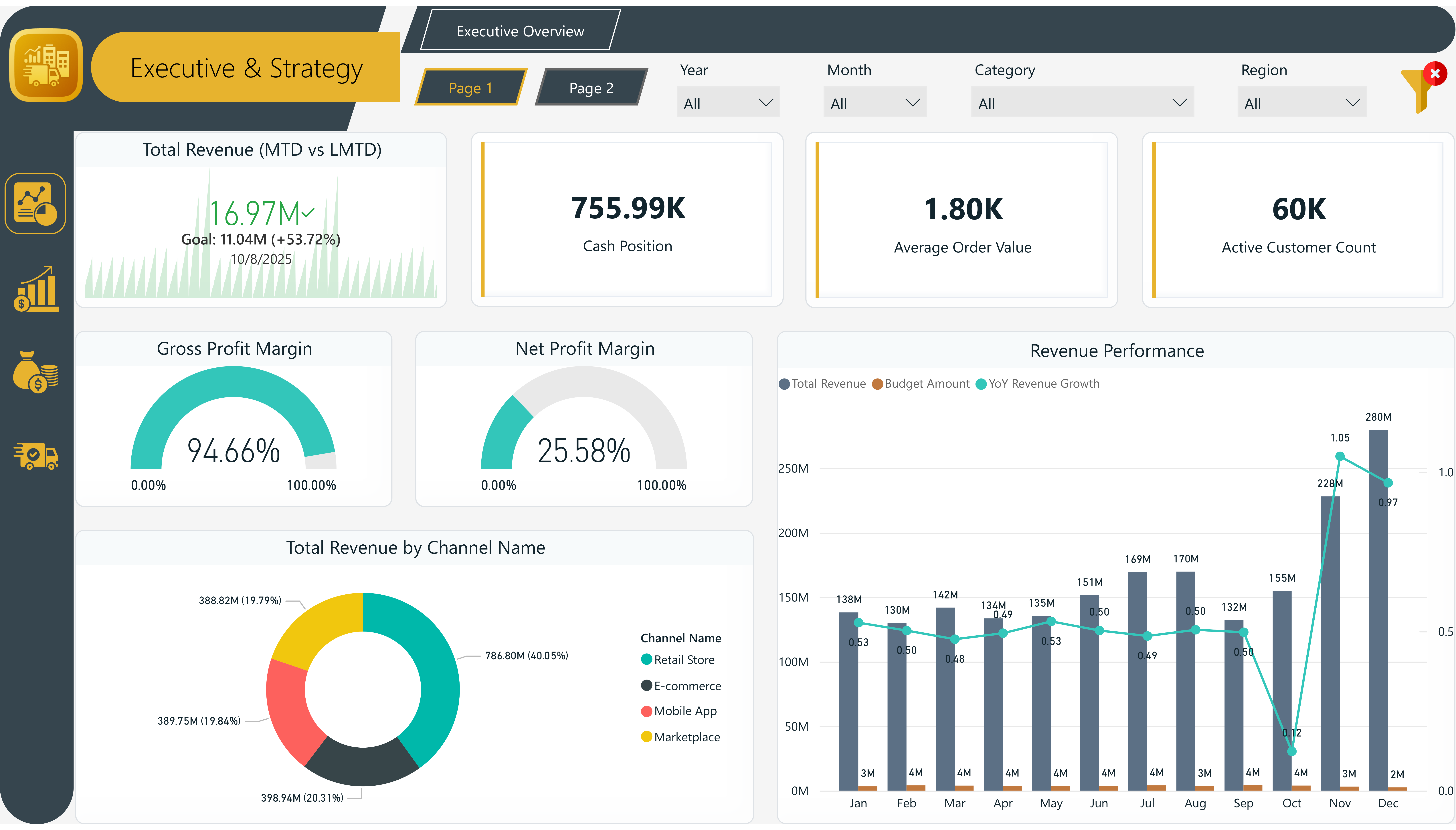Open the analytics overview sidebar icon
The width and height of the screenshot is (1456, 830).
35,204
